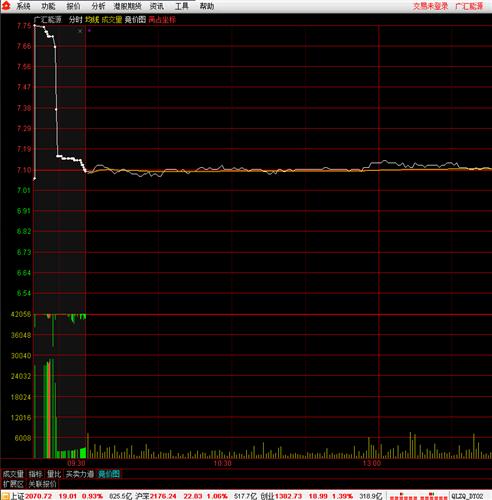Select the highlighted 竞价图 bottom tab
The height and width of the screenshot is (500, 492).
pyautogui.click(x=109, y=474)
